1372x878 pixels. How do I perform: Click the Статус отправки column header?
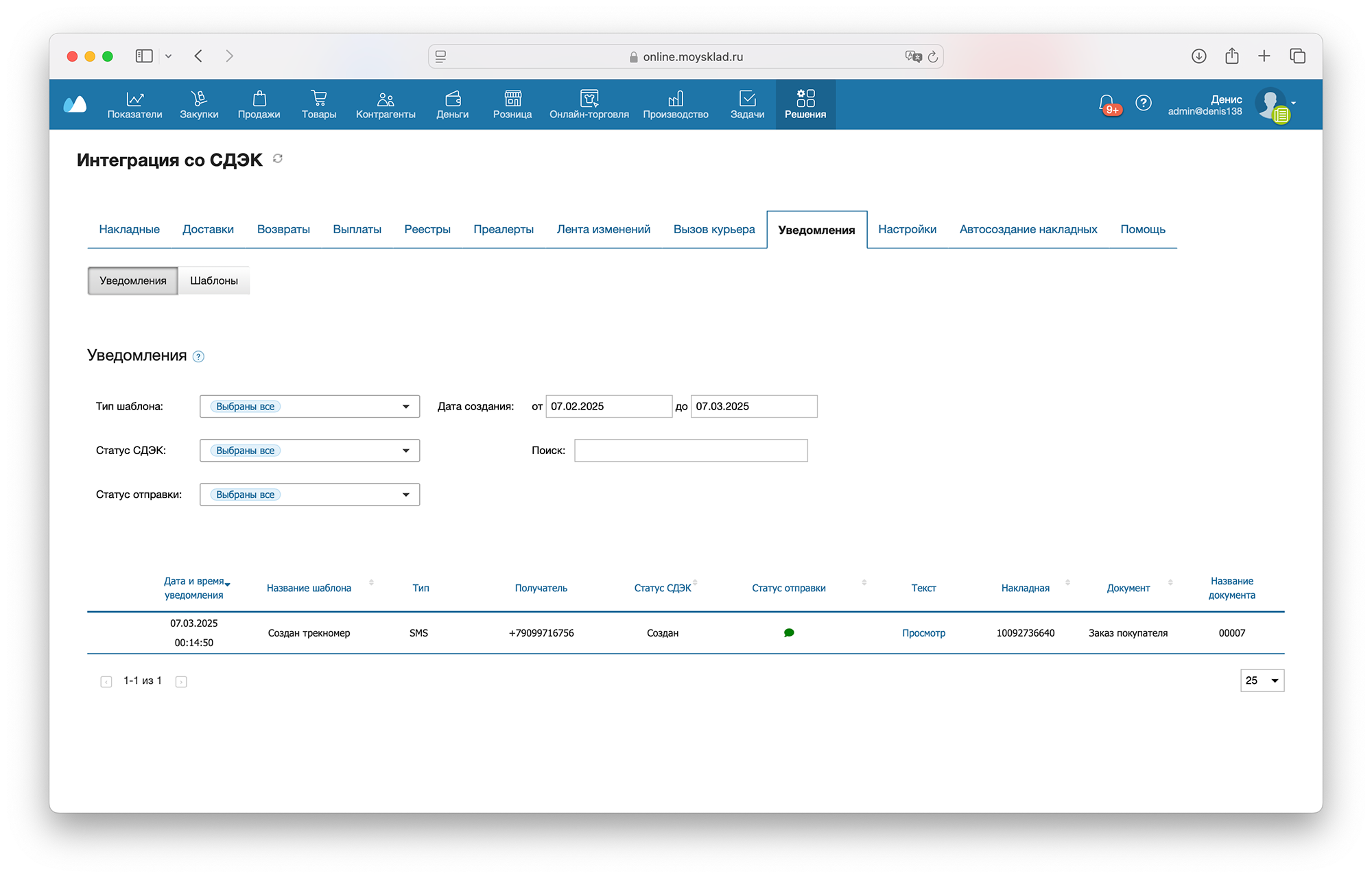pos(788,588)
